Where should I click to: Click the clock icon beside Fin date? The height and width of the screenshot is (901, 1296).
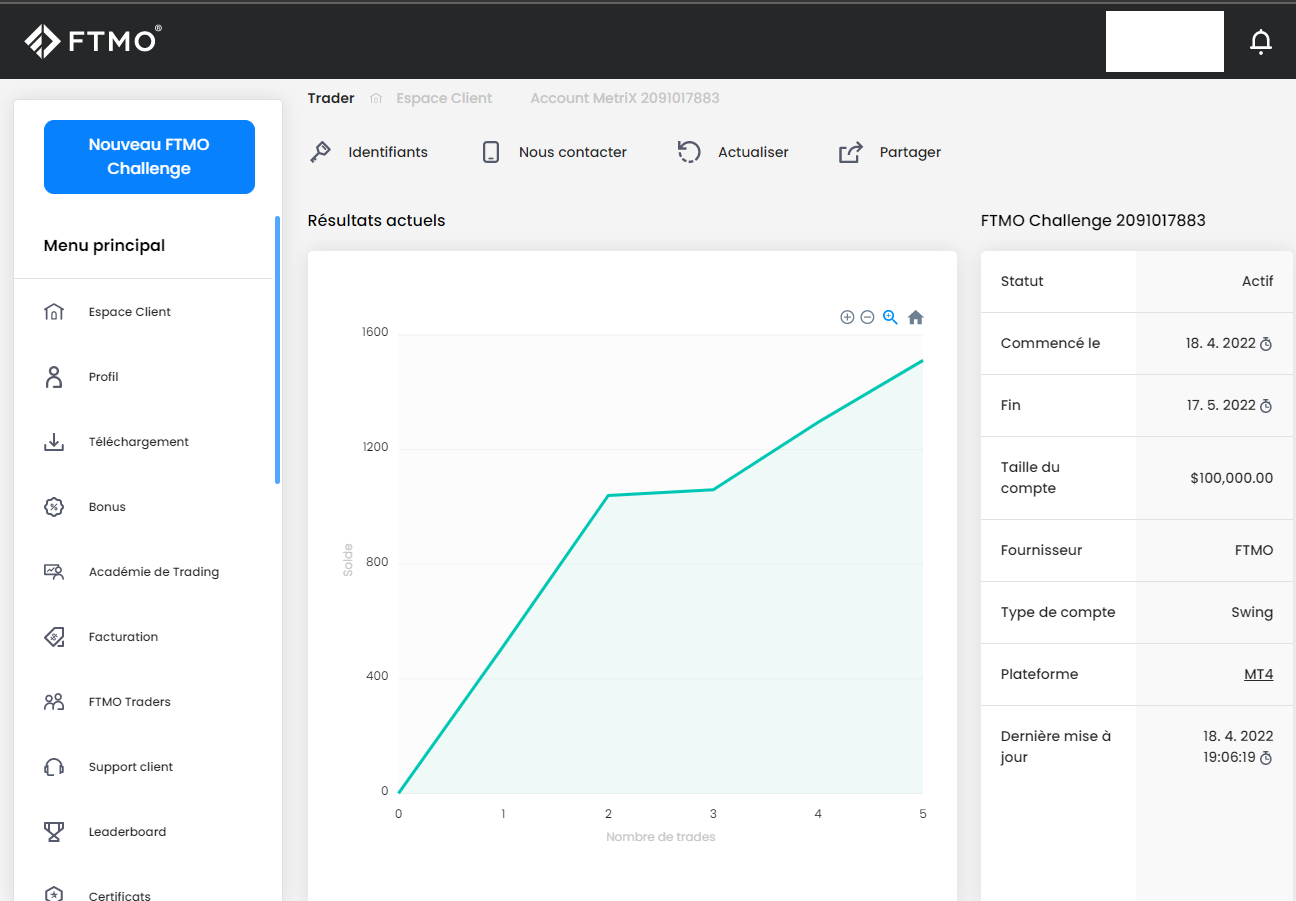click(1266, 406)
